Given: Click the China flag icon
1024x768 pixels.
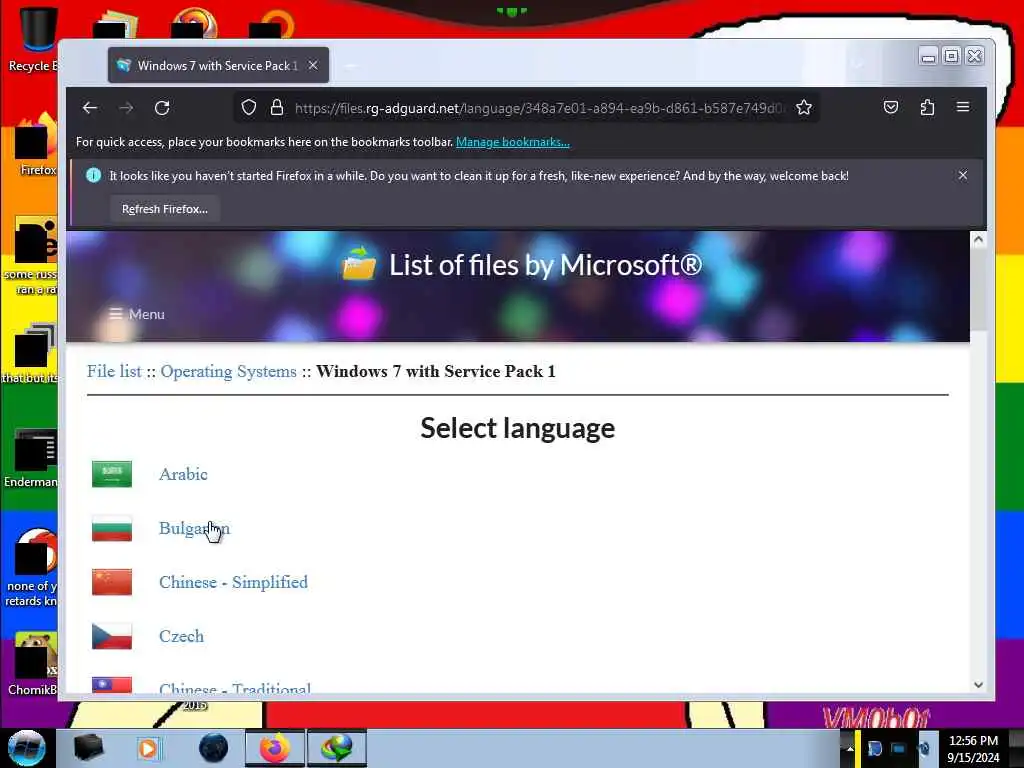Looking at the screenshot, I should tap(112, 583).
